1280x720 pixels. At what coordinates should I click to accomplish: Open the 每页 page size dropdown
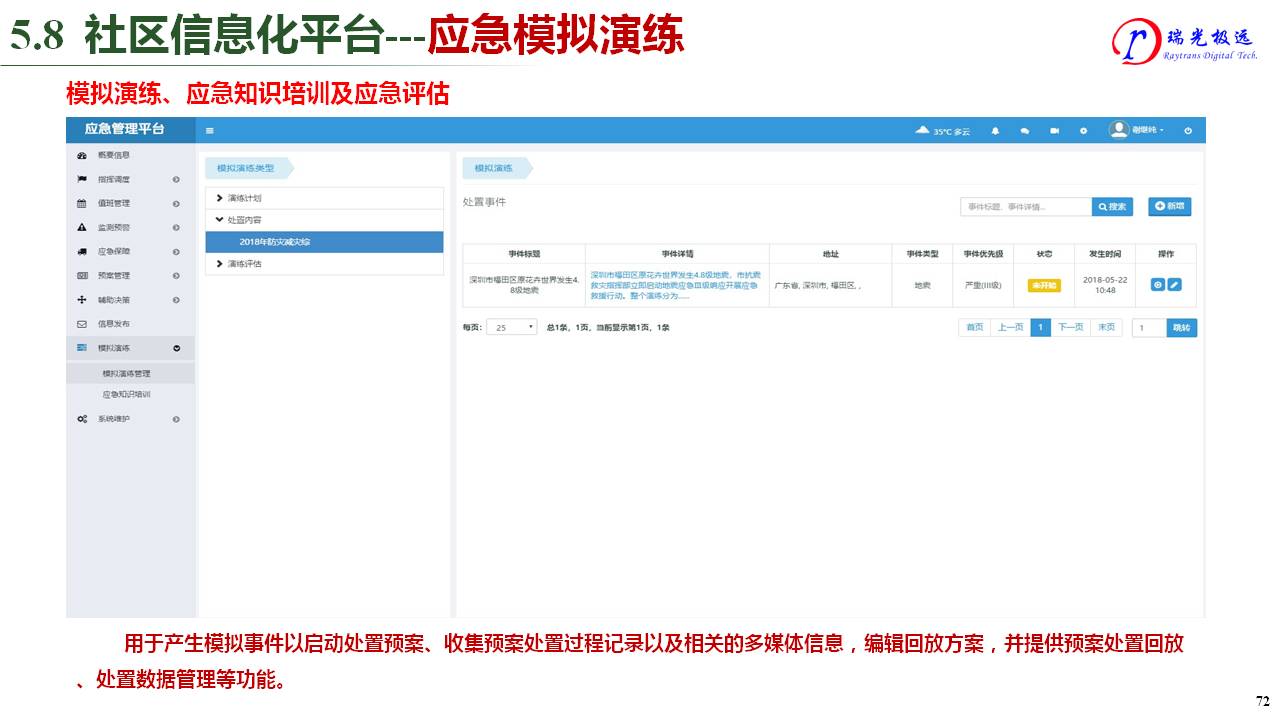512,327
